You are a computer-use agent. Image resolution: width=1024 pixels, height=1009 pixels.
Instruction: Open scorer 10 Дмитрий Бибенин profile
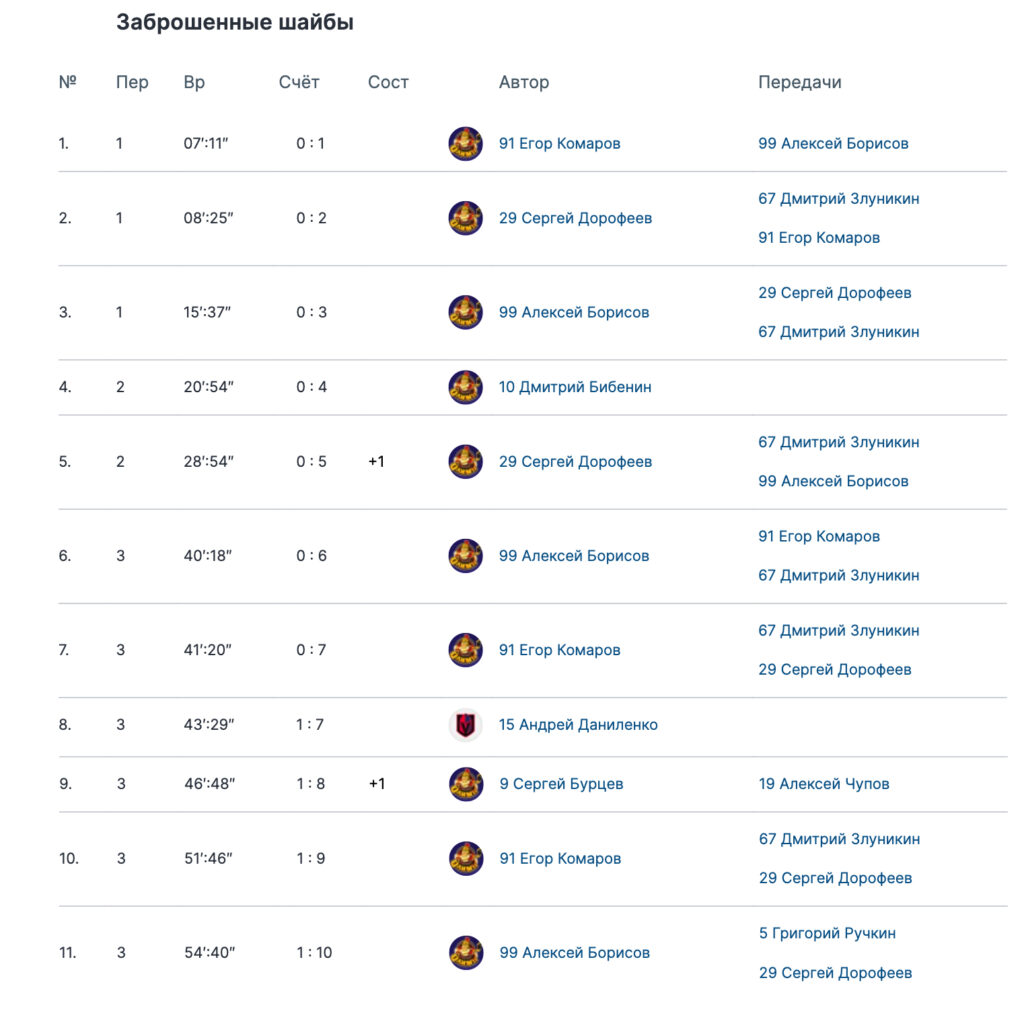tap(575, 387)
